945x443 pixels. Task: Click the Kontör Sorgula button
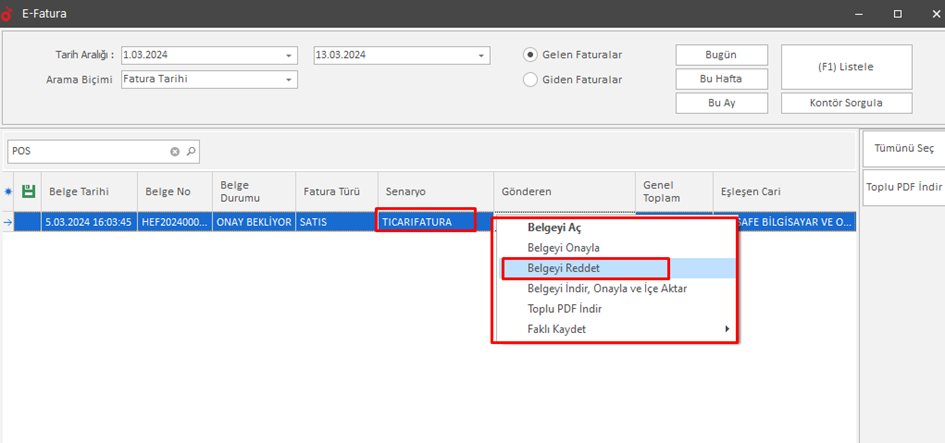click(x=847, y=103)
